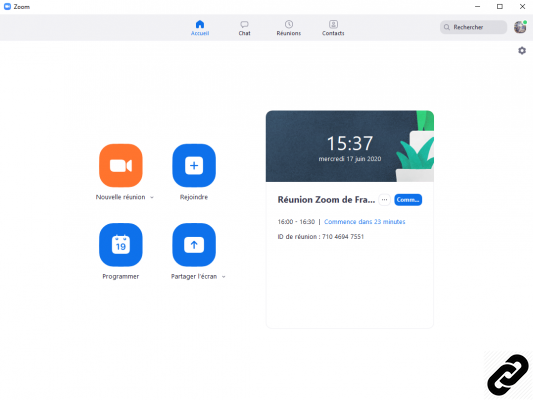Expand the Partager l'écran dropdown arrow
The height and width of the screenshot is (400, 533).
point(224,277)
